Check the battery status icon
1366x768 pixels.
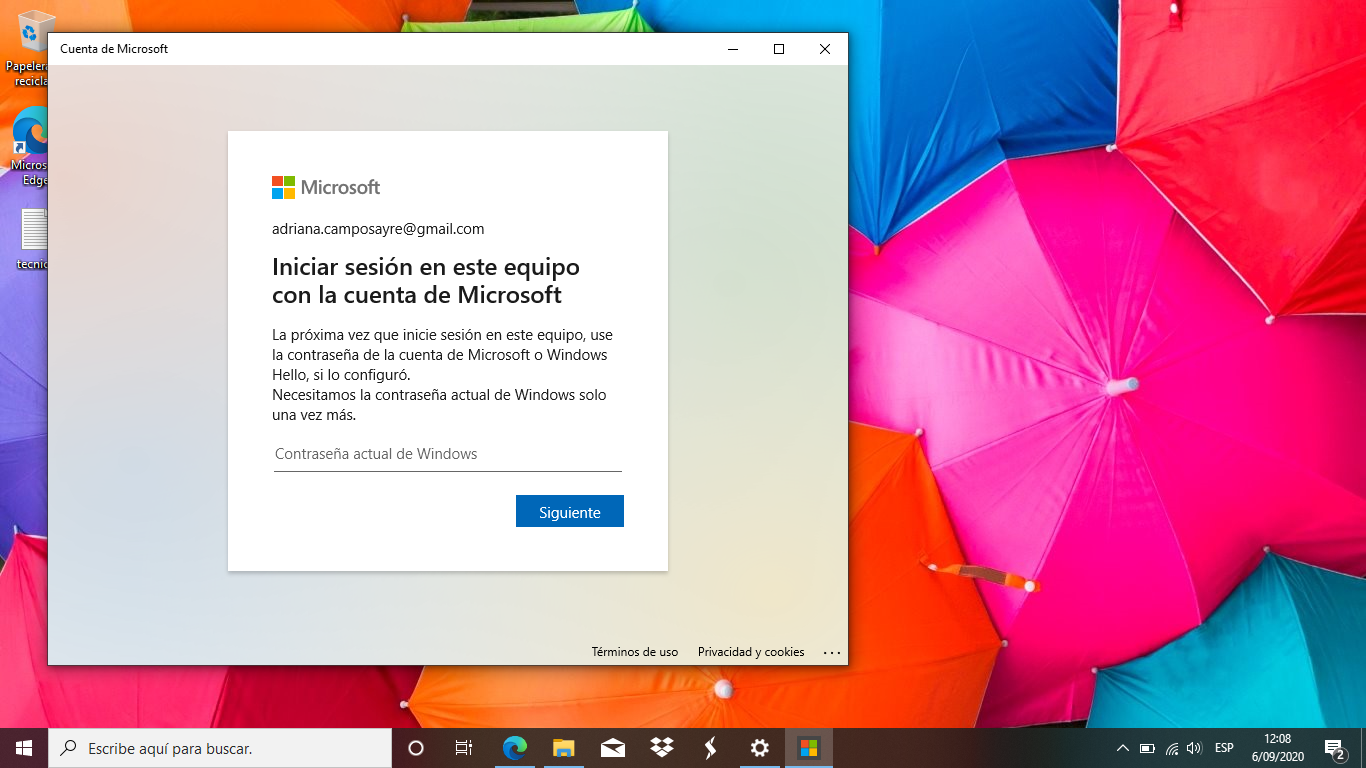(1148, 748)
